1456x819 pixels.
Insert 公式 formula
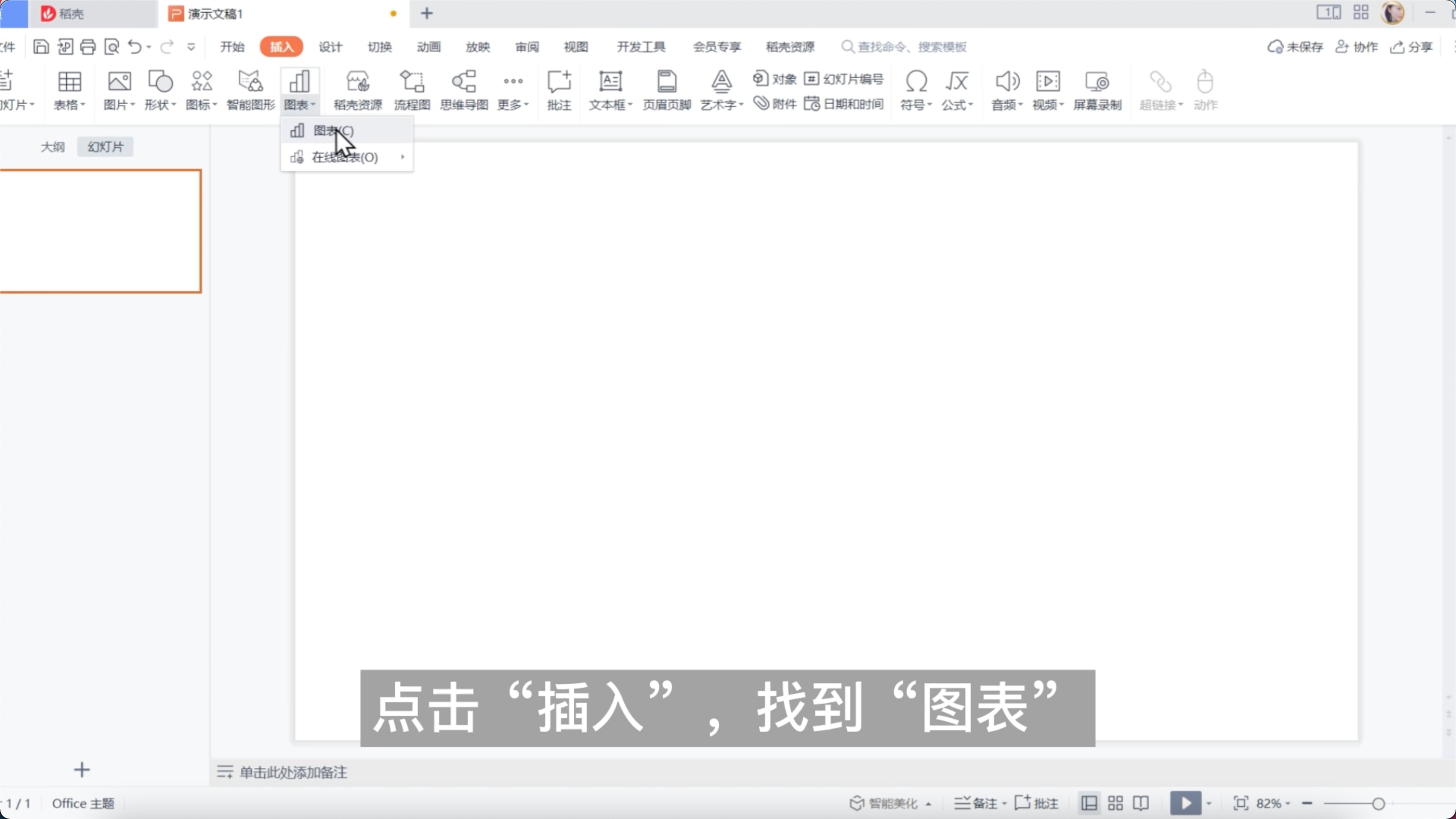[x=957, y=90]
